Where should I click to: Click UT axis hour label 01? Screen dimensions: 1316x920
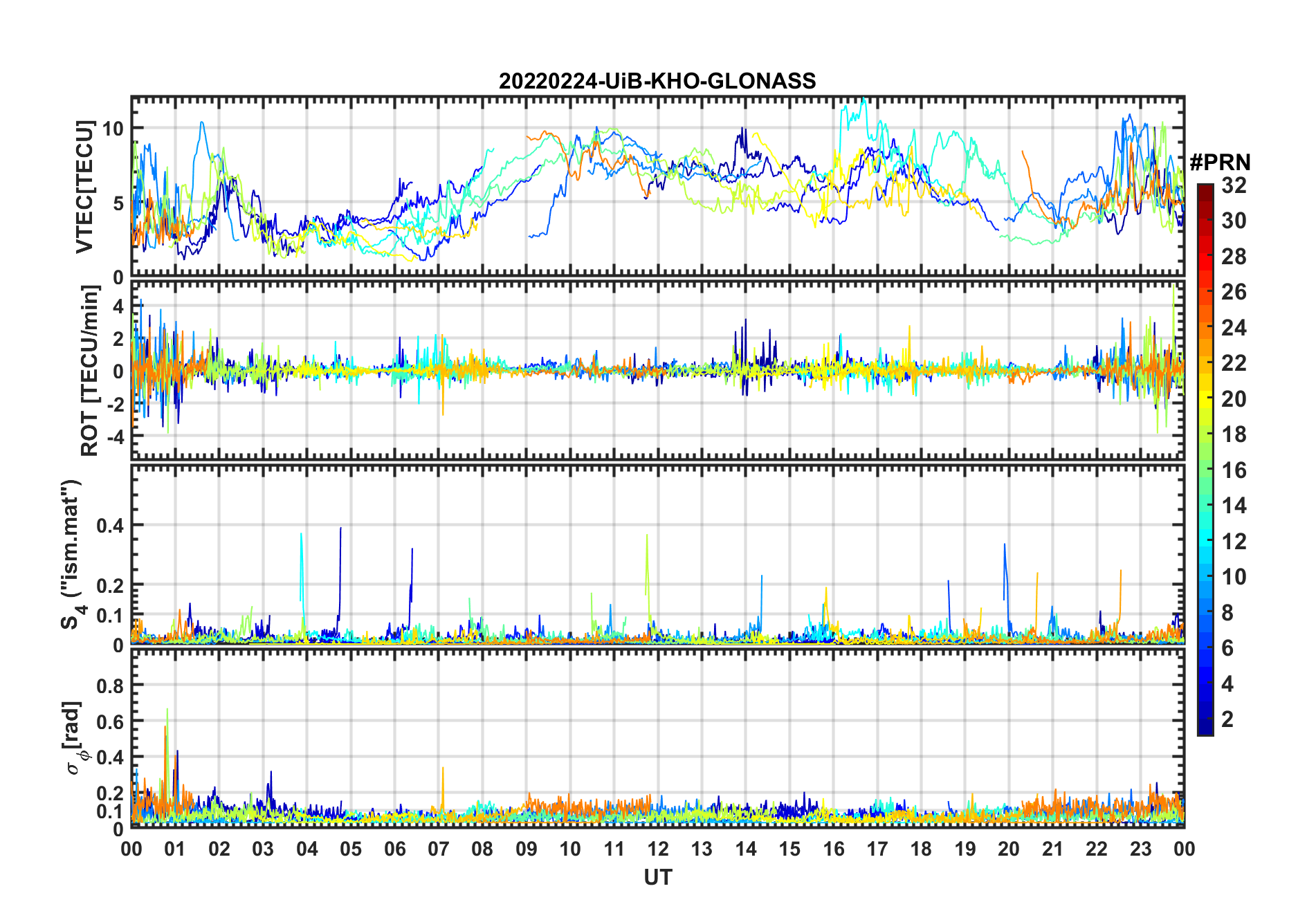(x=175, y=849)
